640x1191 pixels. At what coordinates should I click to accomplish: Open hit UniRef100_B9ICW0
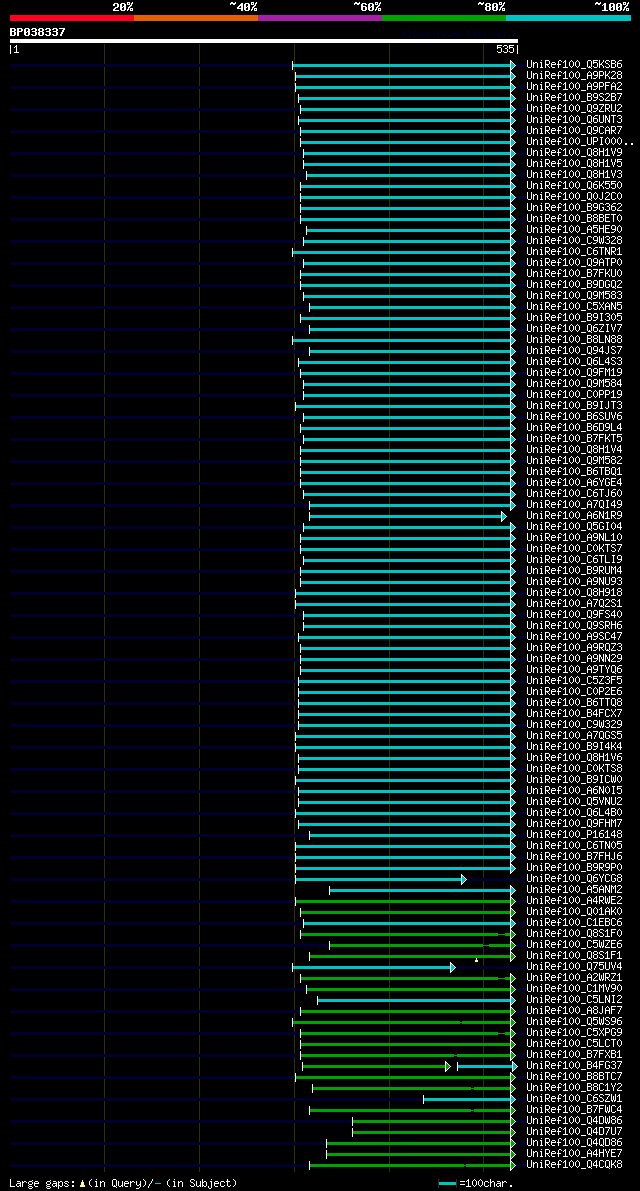574,780
